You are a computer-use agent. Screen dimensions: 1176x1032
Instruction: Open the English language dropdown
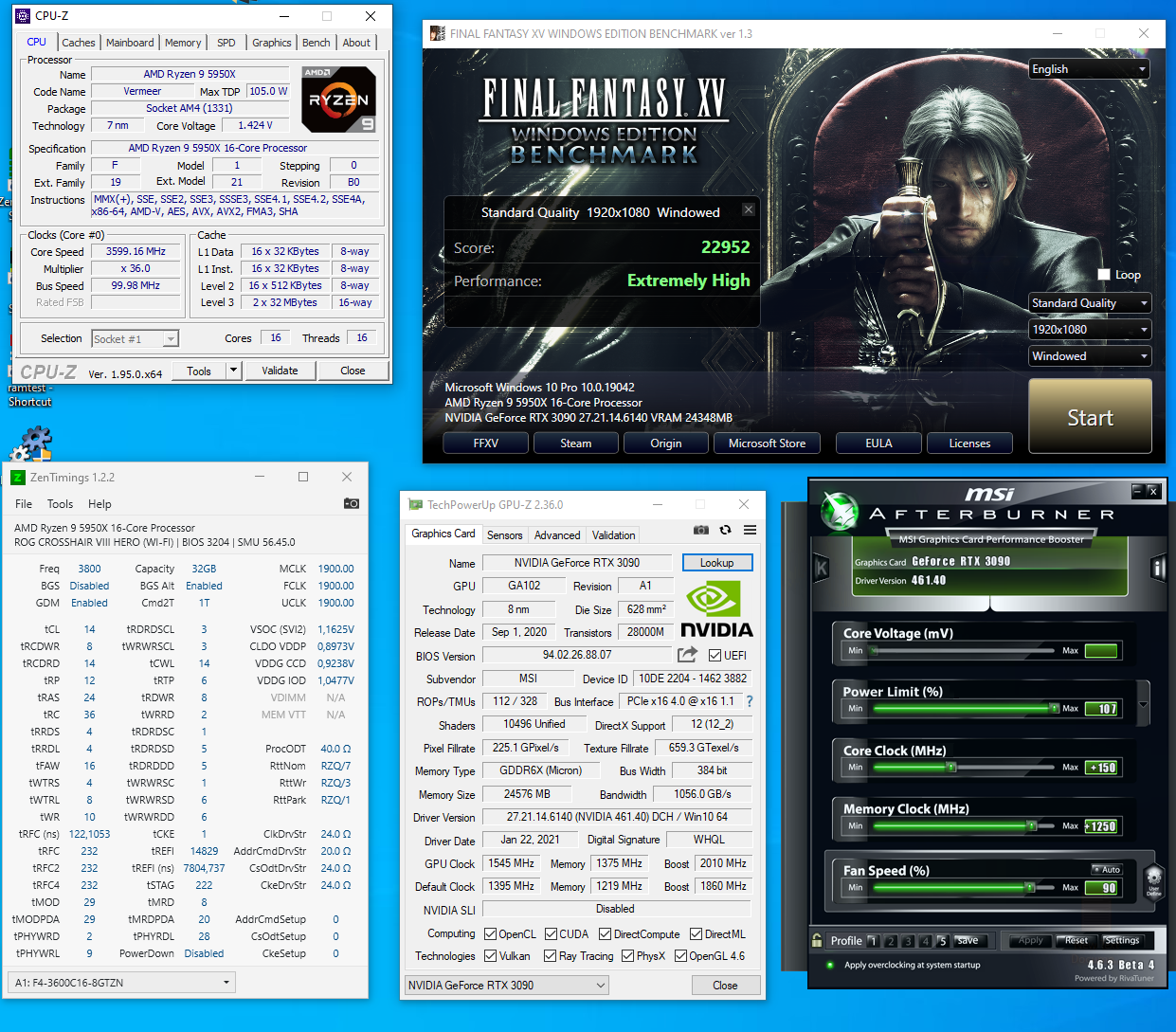1090,69
